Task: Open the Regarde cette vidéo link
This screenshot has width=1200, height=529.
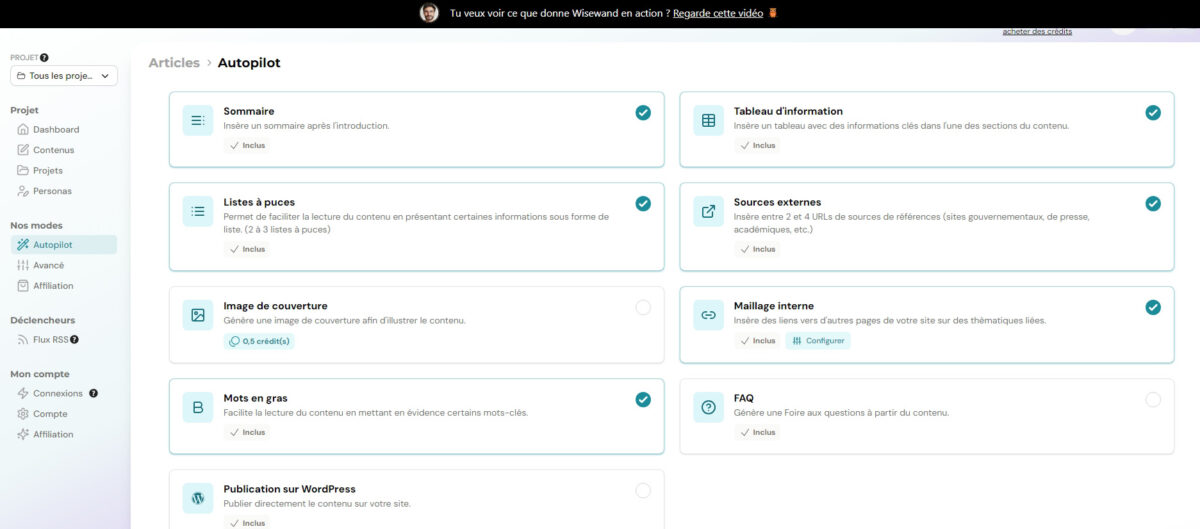Action: [717, 14]
